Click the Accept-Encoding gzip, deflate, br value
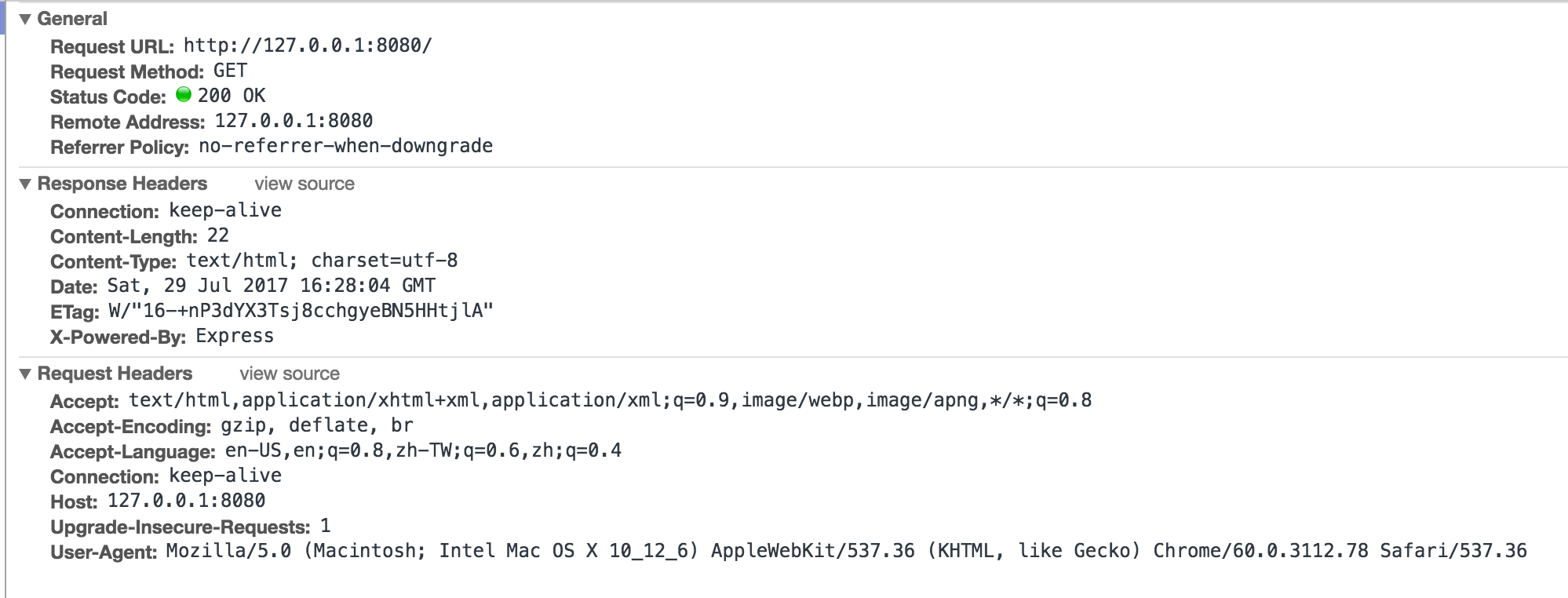1568x598 pixels. pyautogui.click(x=317, y=425)
